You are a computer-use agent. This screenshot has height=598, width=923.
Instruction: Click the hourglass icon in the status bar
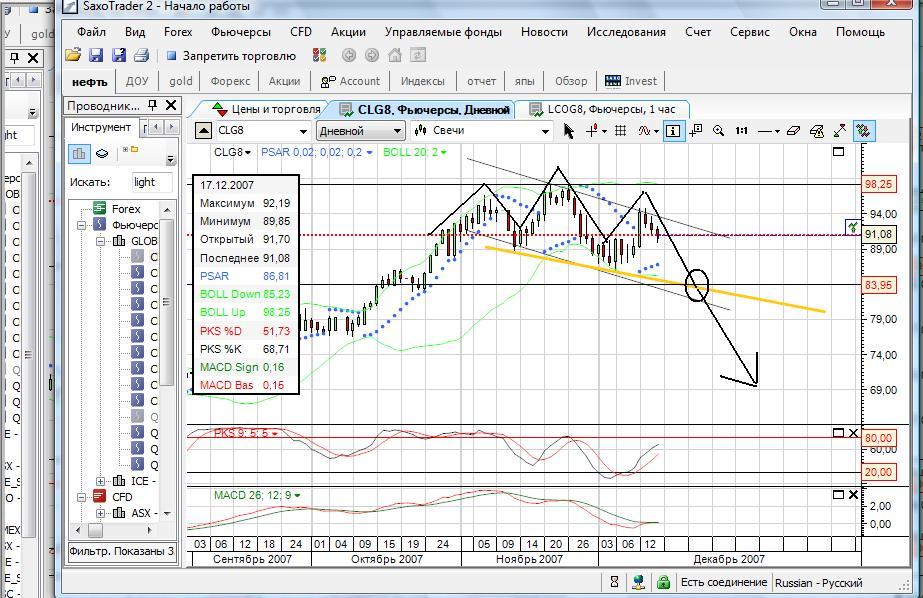point(614,582)
